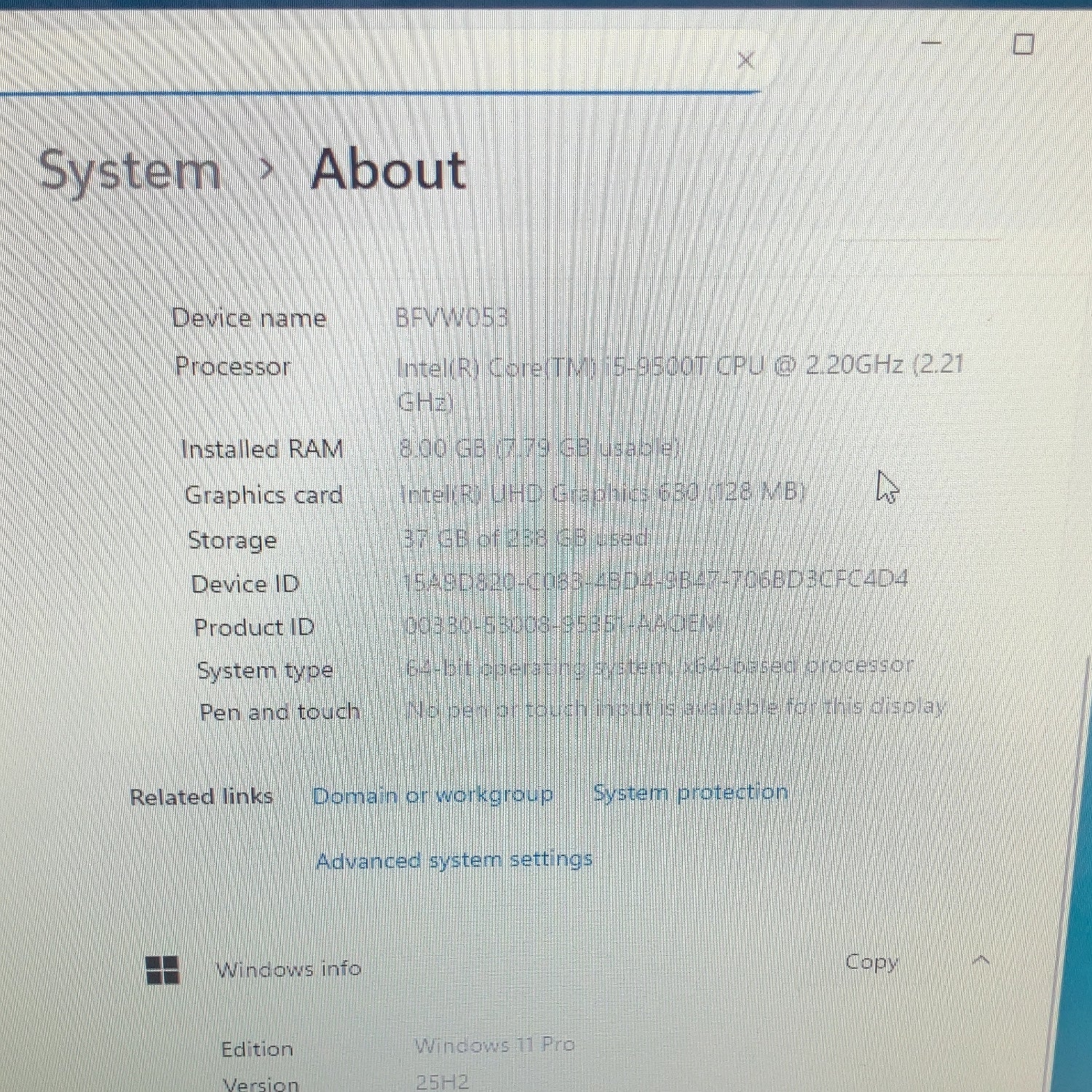Copy Windows info with Copy button
This screenshot has width=1092, height=1092.
click(871, 962)
